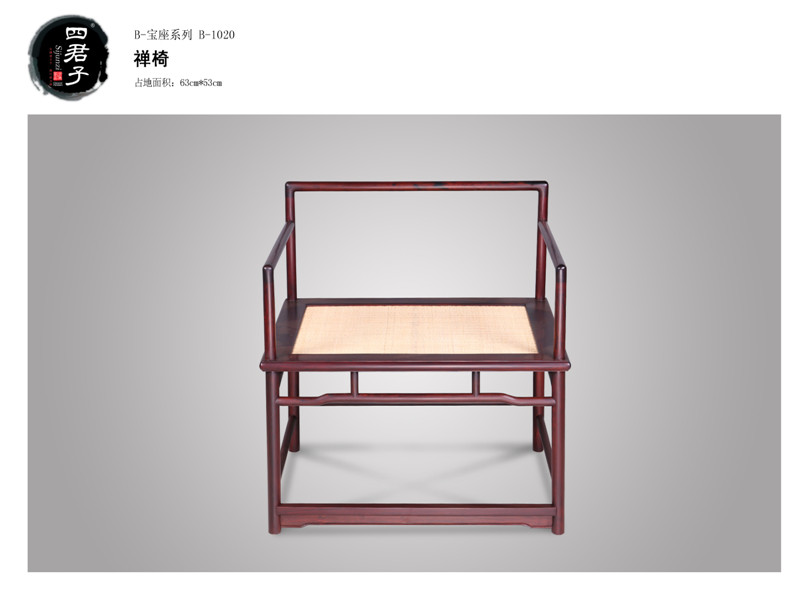Click the chair's left armrest
Screen dimensions: 800x600
click(x=279, y=246)
